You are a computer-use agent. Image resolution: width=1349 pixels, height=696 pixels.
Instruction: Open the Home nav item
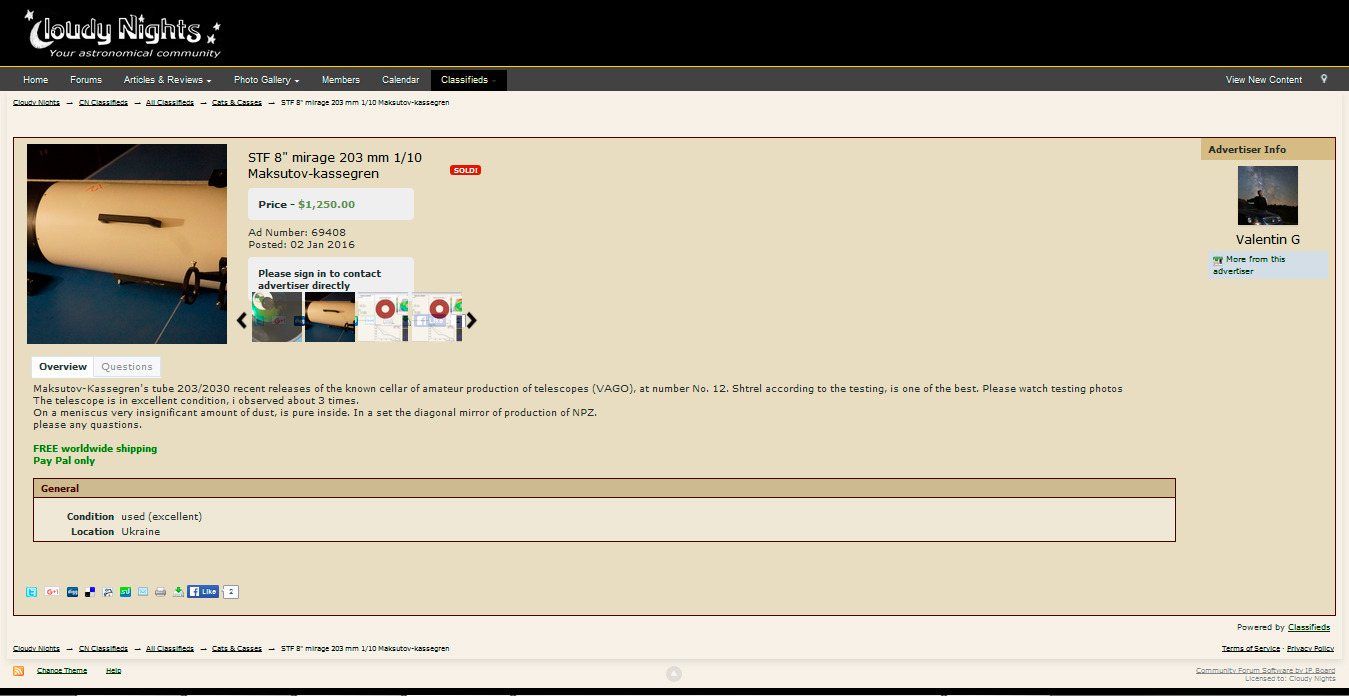tap(35, 80)
